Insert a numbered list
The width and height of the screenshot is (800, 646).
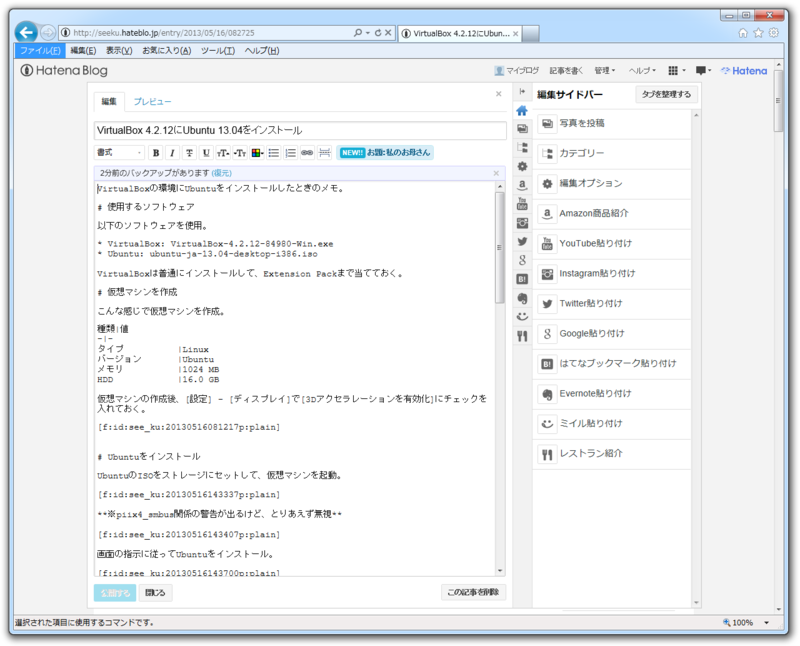pyautogui.click(x=291, y=153)
